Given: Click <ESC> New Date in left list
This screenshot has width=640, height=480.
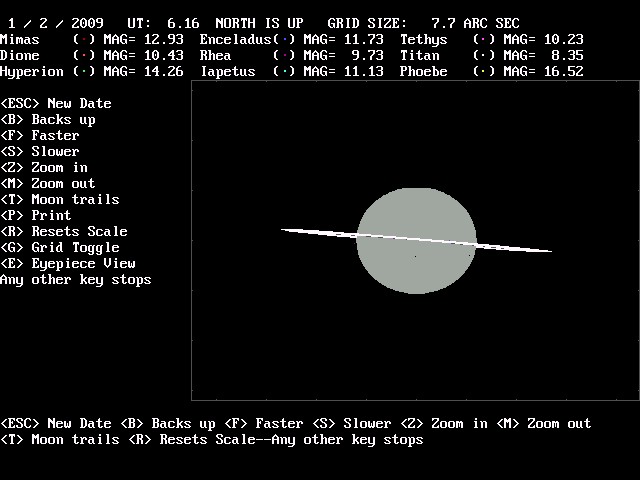Looking at the screenshot, I should pos(56,103).
